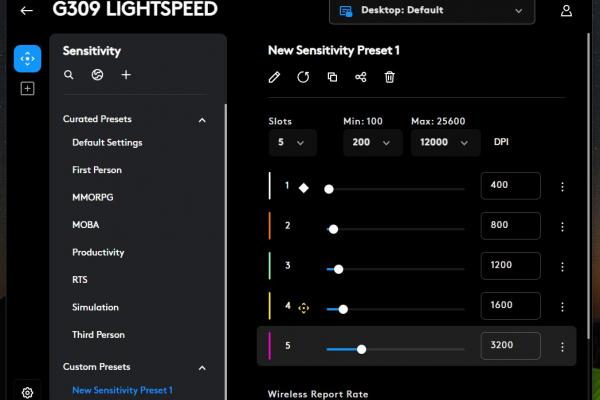
Task: Open the Max DPI 12000 dropdown
Action: tap(445, 142)
